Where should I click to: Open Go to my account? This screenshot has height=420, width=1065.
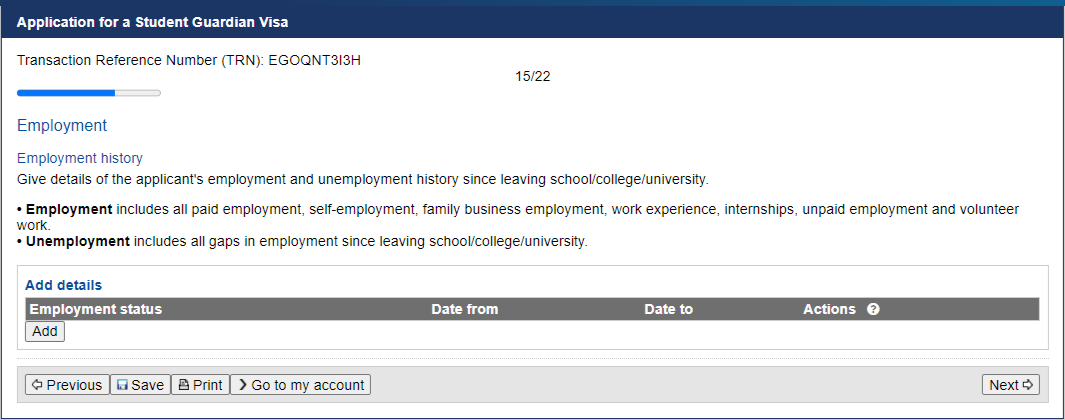point(300,385)
